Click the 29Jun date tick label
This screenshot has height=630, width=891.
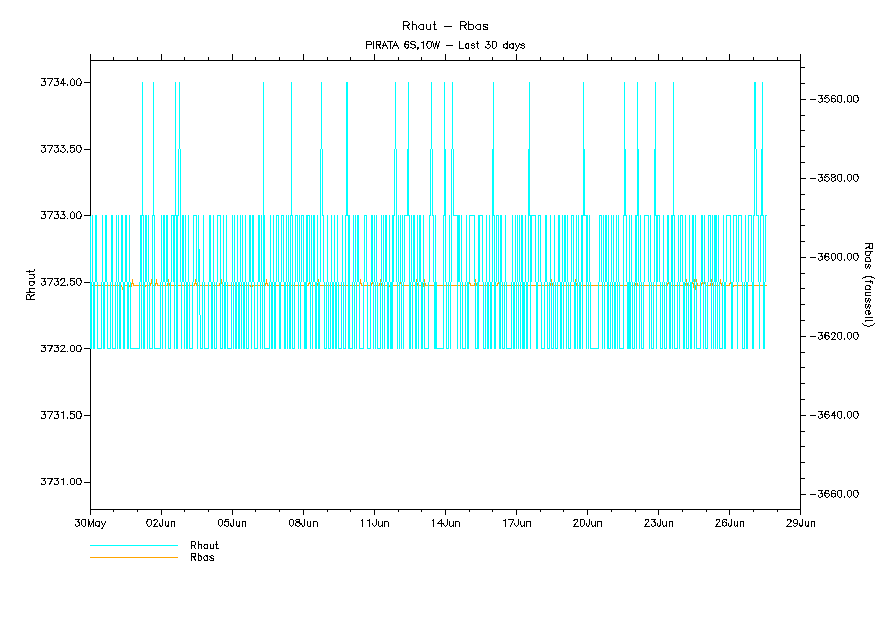coord(800,522)
